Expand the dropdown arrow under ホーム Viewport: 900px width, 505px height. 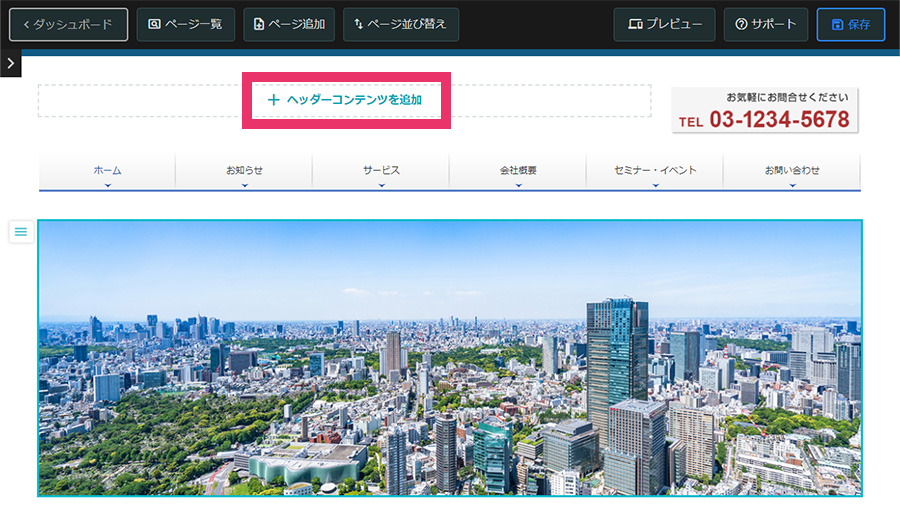[x=107, y=185]
